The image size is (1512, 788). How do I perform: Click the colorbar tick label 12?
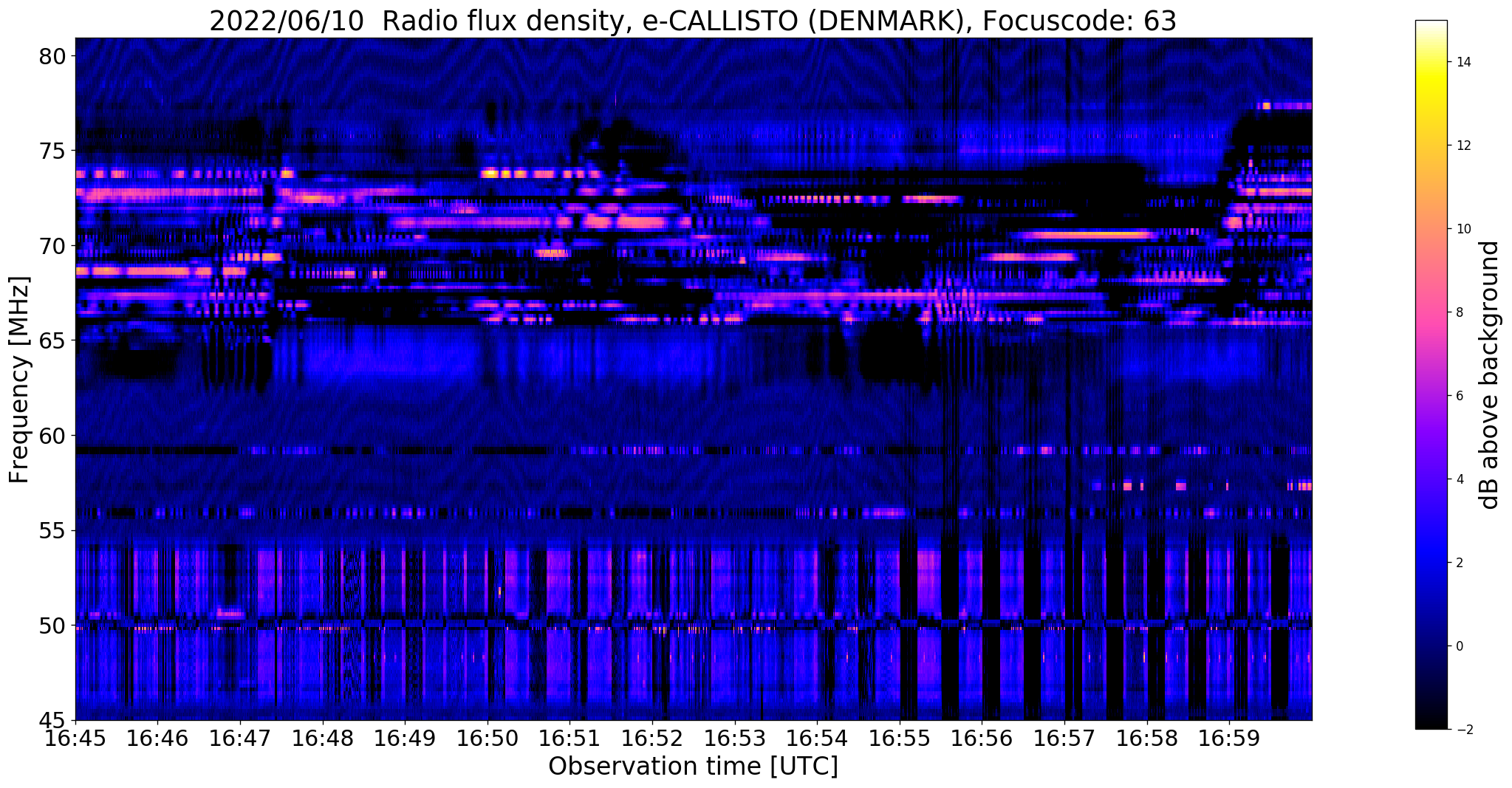coord(1463,145)
